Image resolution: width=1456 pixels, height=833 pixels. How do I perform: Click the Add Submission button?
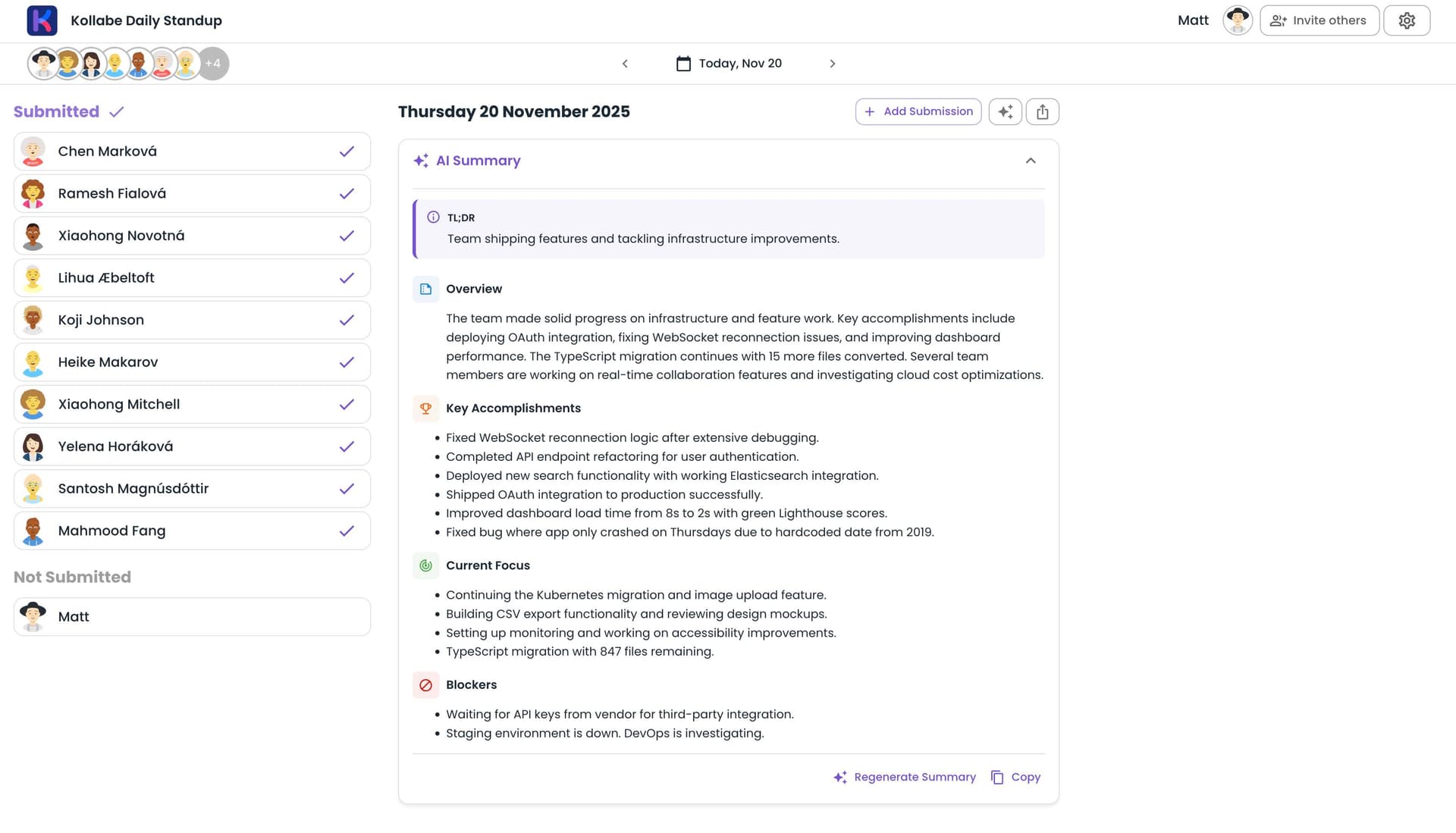point(918,111)
